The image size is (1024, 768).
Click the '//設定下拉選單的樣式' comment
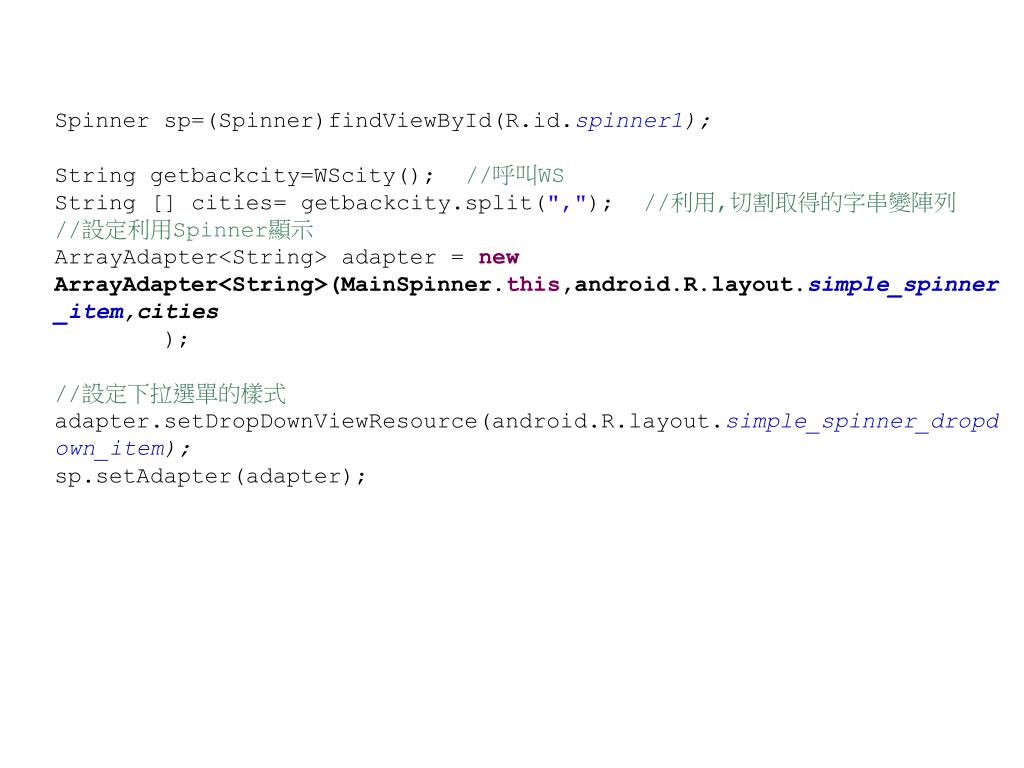[170, 394]
